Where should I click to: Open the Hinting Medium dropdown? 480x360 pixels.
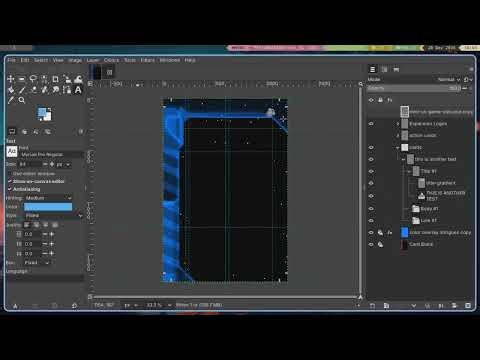[x=48, y=198]
